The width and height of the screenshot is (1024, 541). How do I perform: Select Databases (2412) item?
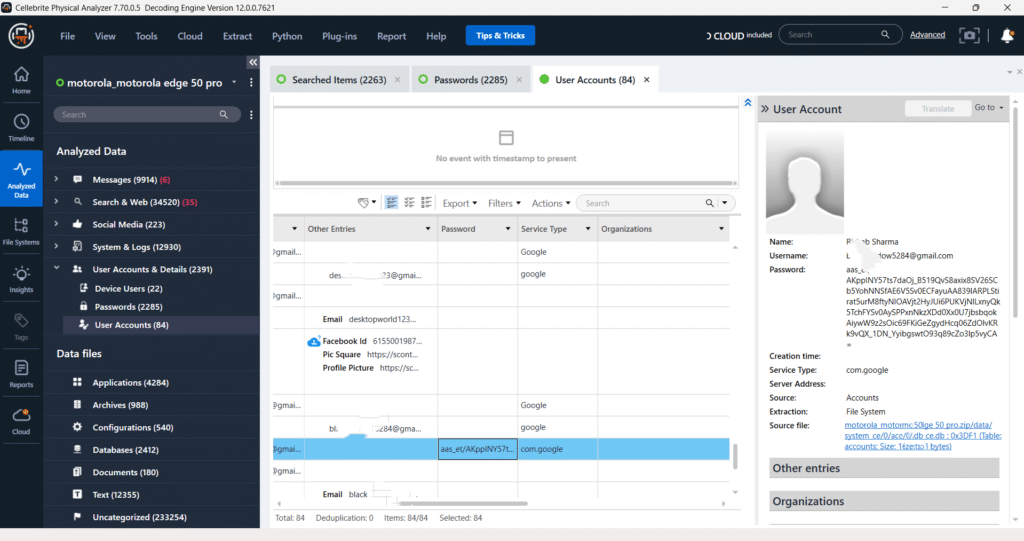pos(125,450)
